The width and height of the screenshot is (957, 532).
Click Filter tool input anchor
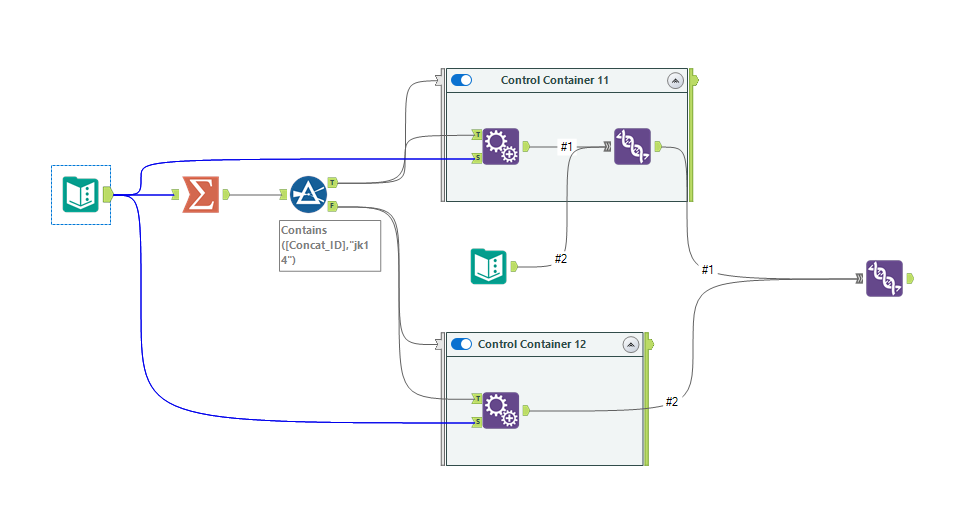pyautogui.click(x=283, y=195)
